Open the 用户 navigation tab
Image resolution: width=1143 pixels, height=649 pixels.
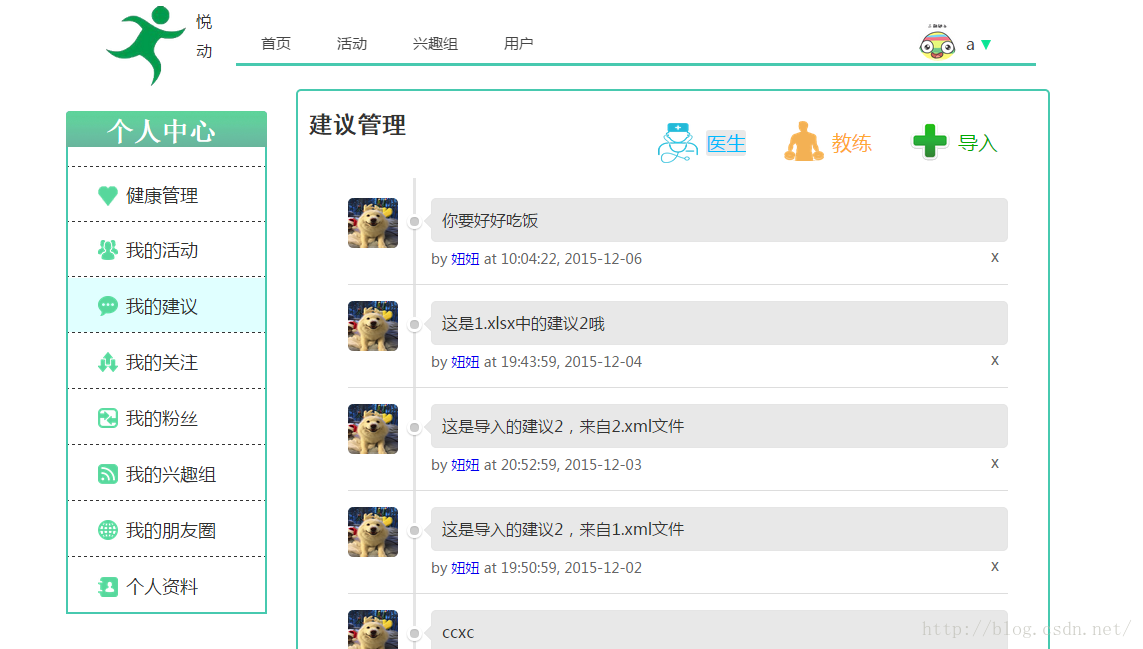(518, 44)
